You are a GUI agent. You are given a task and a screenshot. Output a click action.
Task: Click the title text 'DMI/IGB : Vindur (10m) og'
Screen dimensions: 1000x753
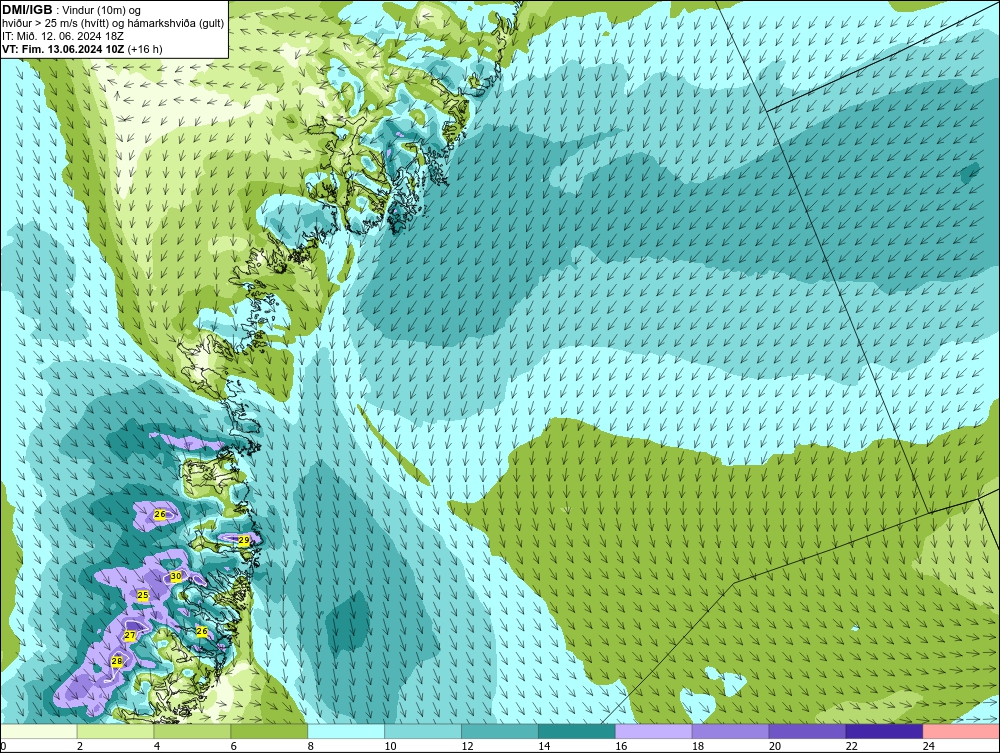72,10
